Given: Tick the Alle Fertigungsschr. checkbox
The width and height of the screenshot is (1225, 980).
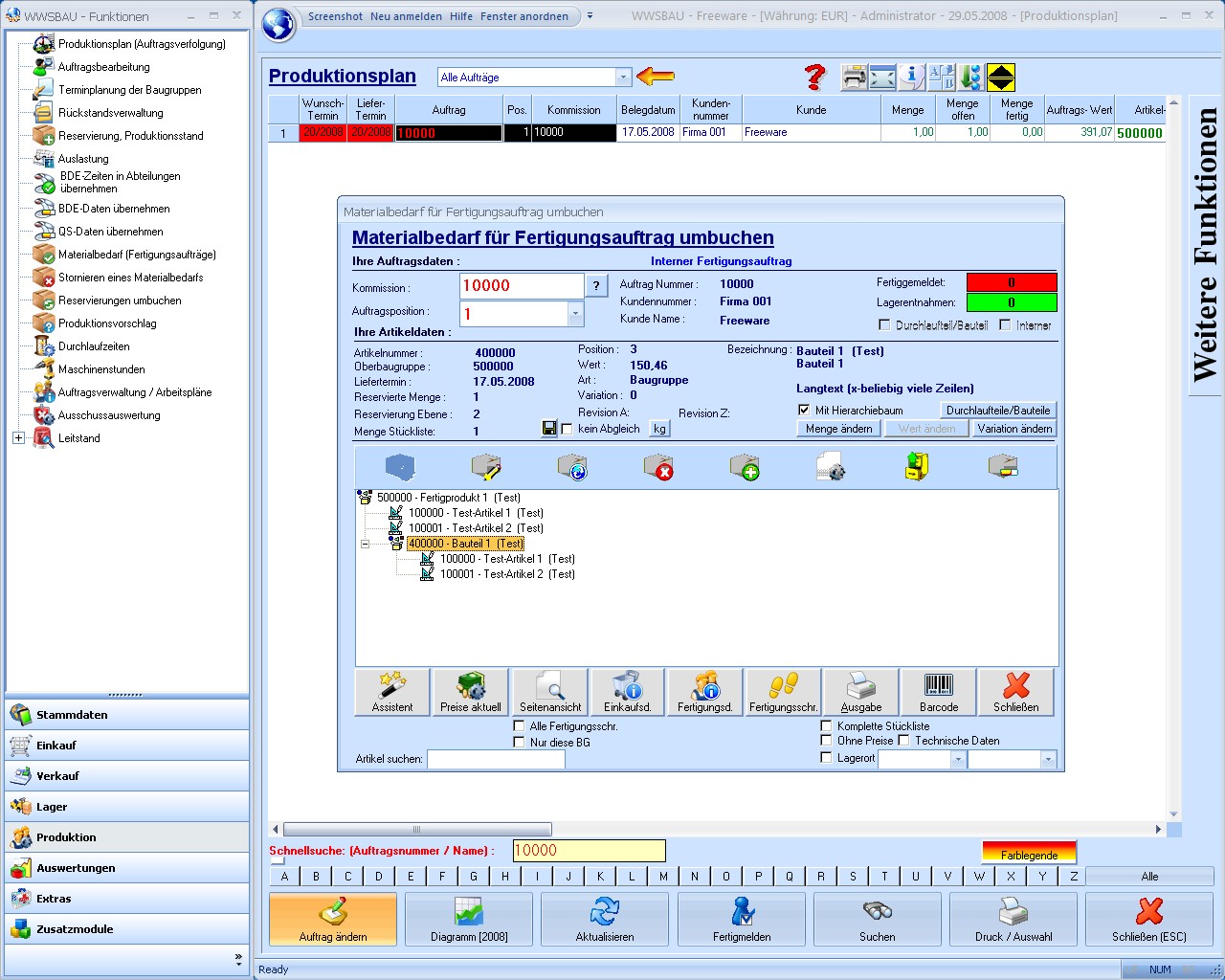Looking at the screenshot, I should pos(519,726).
